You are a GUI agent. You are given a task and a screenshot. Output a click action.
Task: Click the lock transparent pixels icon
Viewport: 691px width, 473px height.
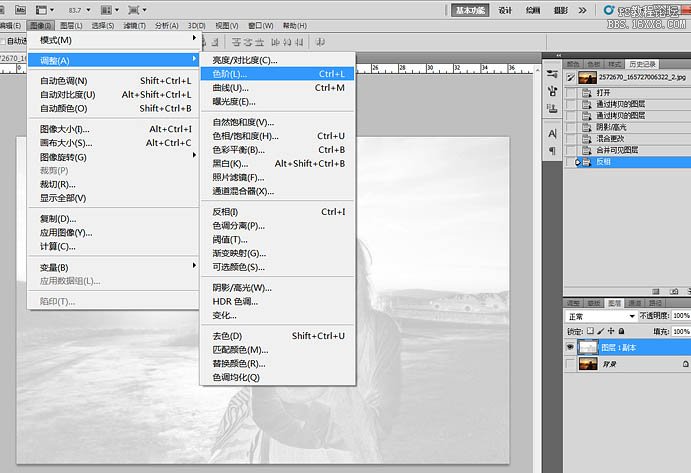[x=590, y=331]
